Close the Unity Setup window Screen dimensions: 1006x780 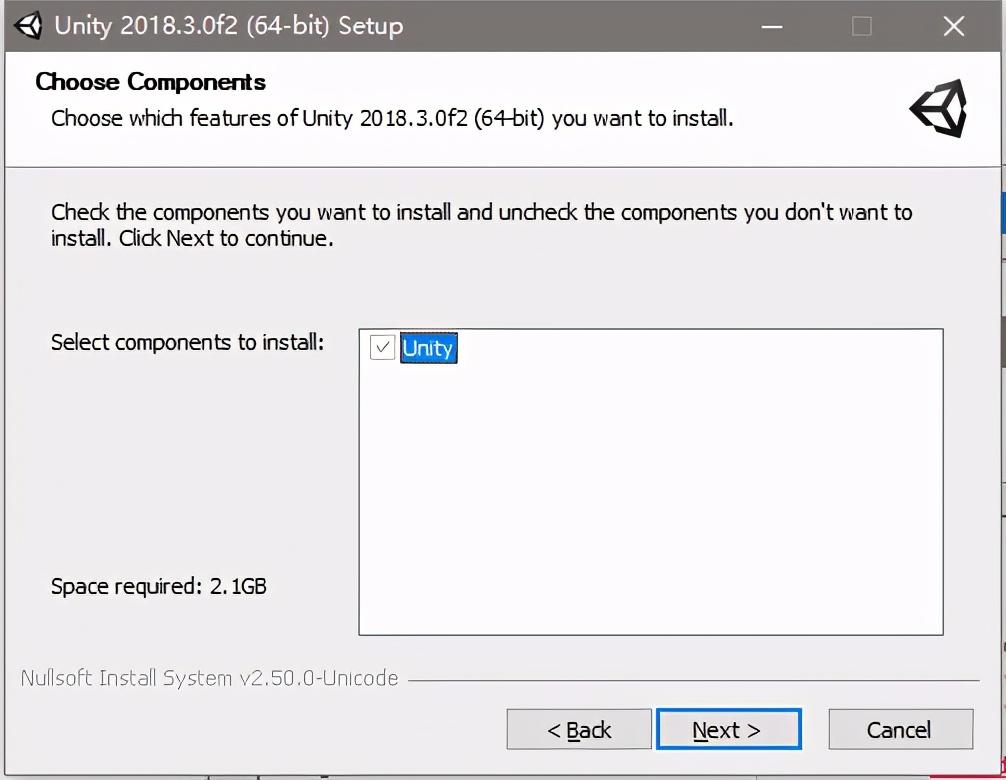tap(954, 26)
